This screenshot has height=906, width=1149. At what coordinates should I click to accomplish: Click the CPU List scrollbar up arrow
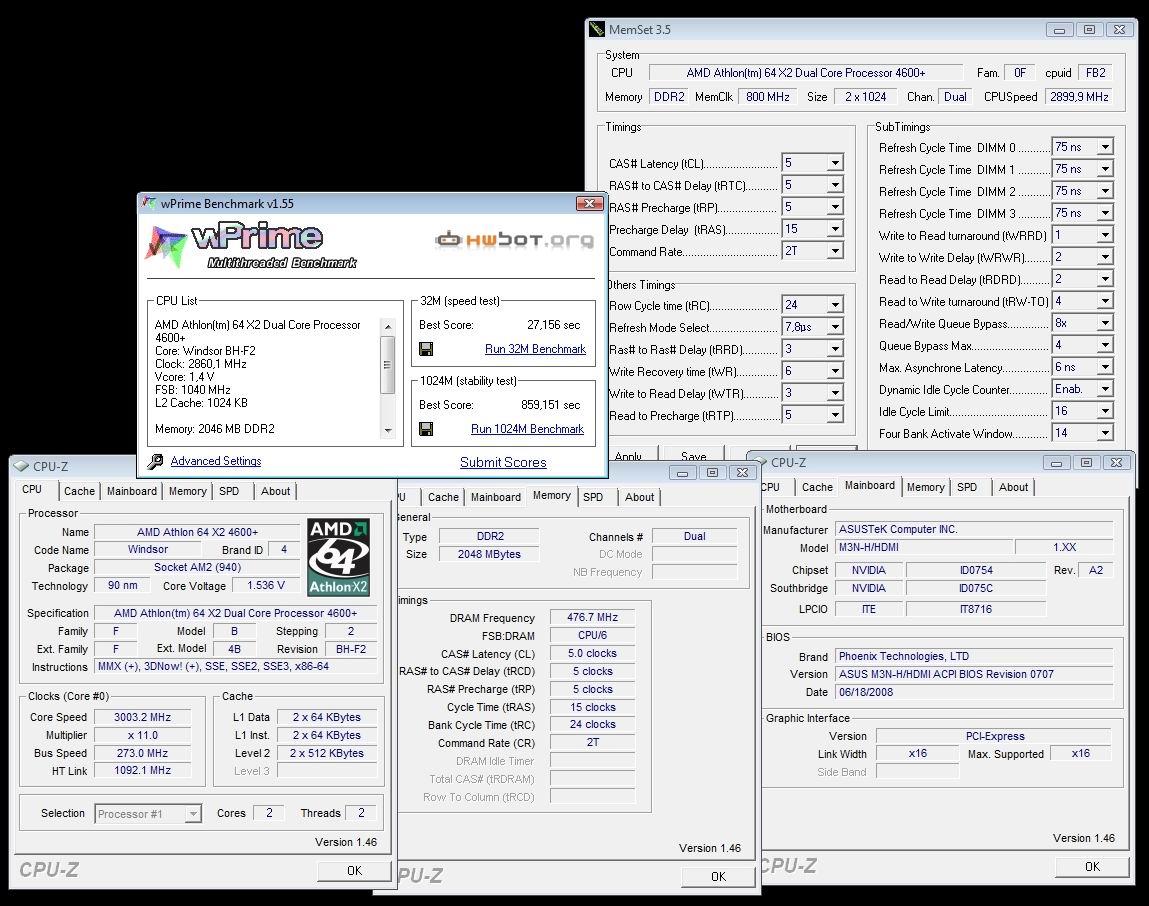point(388,327)
